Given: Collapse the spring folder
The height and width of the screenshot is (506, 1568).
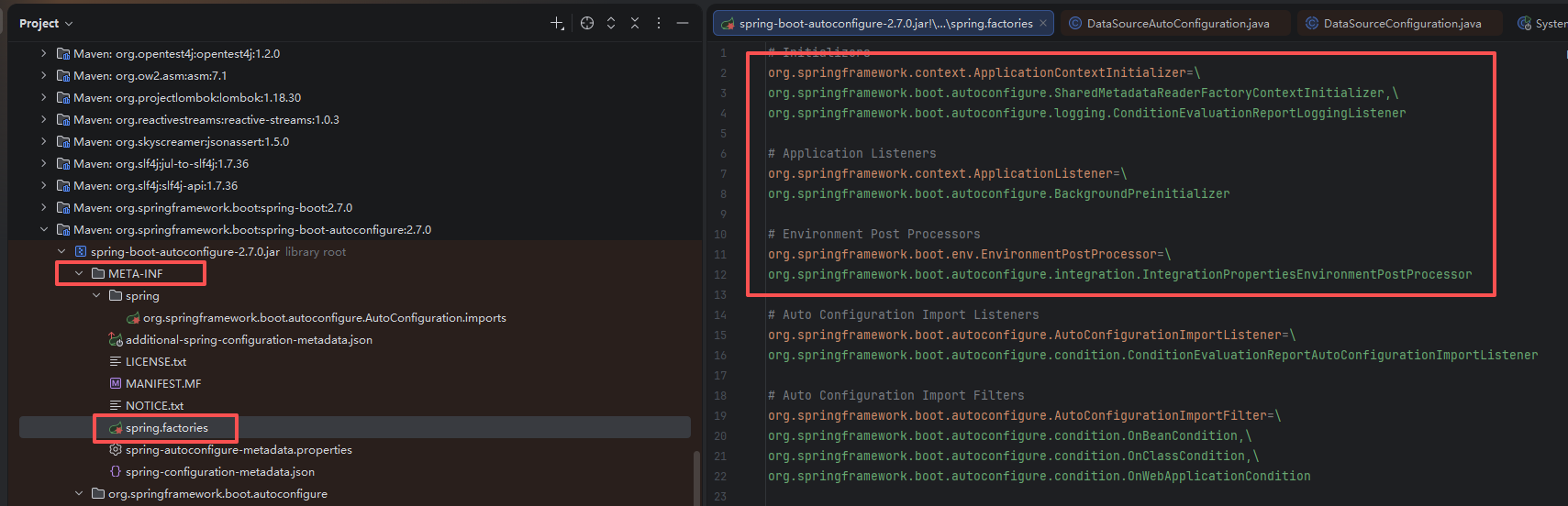Looking at the screenshot, I should coord(96,295).
